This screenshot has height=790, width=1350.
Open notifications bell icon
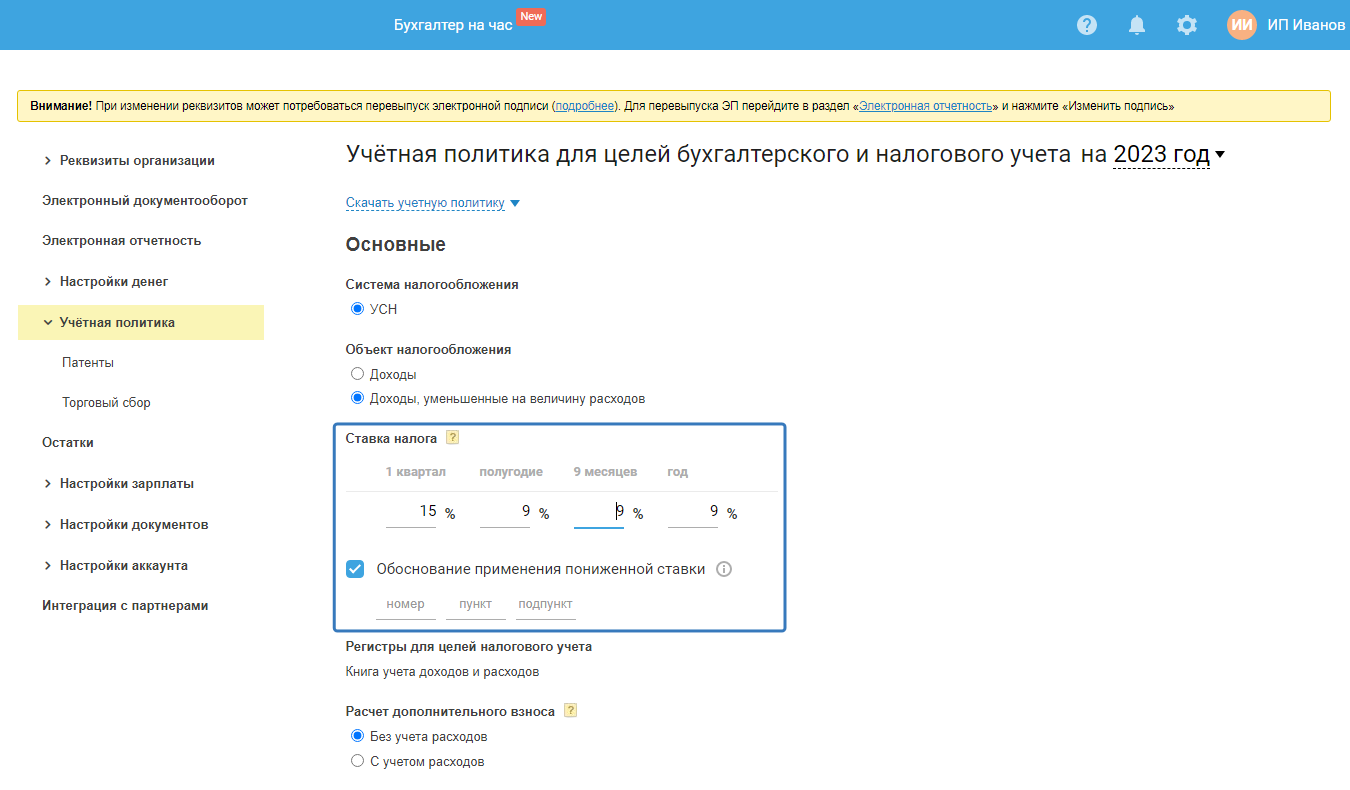[x=1137, y=25]
